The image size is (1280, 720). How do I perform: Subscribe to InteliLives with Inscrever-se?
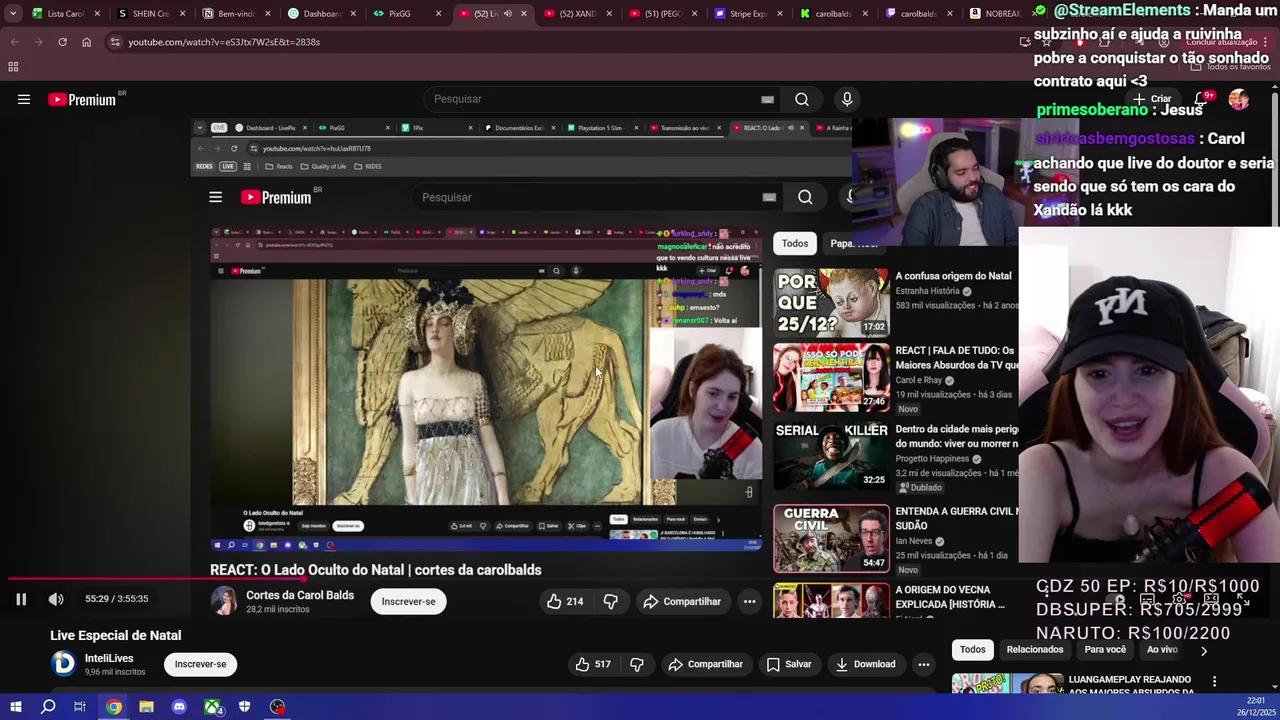pos(200,664)
